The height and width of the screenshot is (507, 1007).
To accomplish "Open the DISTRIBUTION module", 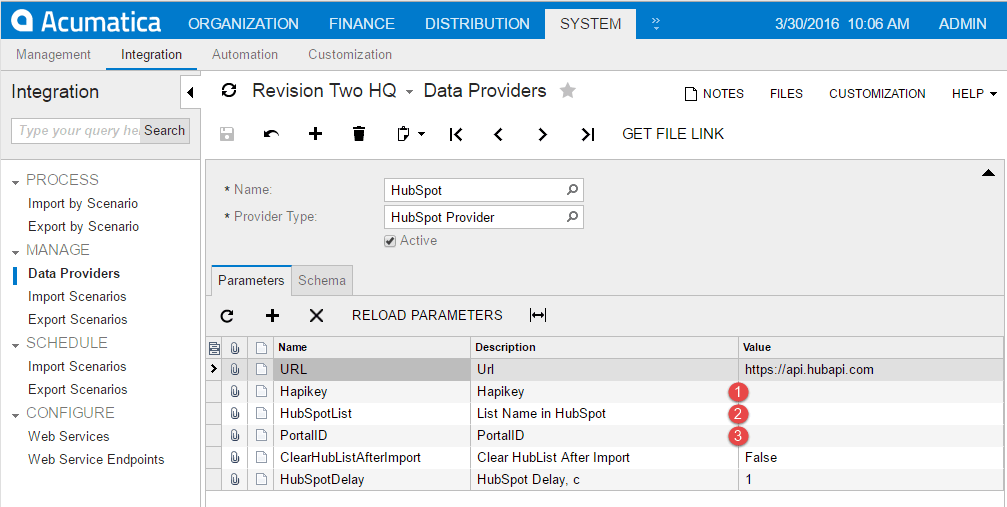I will pos(477,24).
